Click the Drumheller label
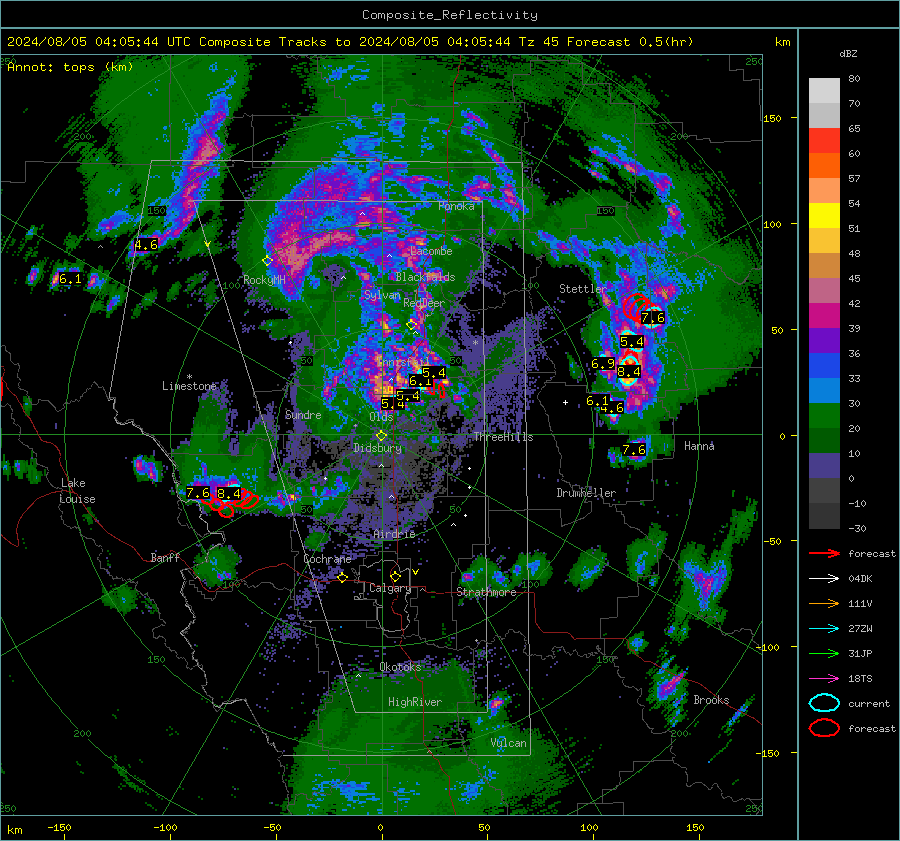This screenshot has height=841, width=900. pyautogui.click(x=586, y=493)
